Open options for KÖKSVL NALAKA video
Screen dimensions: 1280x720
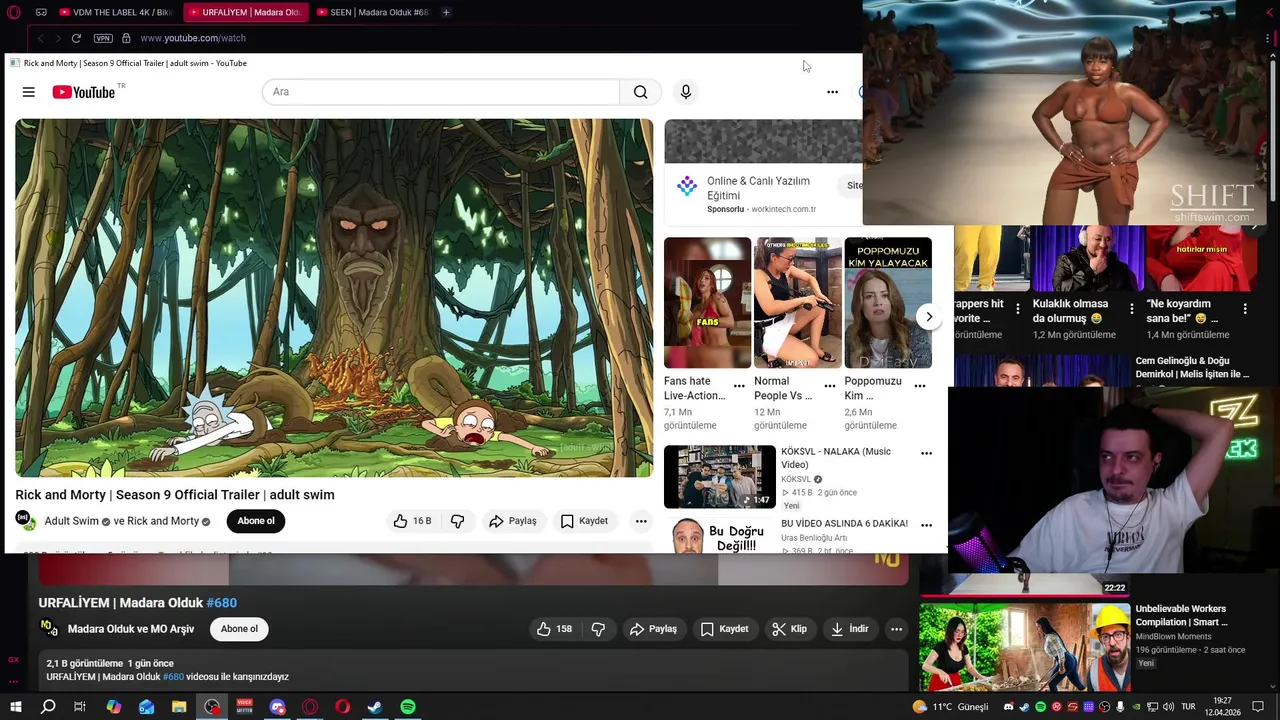click(x=926, y=454)
